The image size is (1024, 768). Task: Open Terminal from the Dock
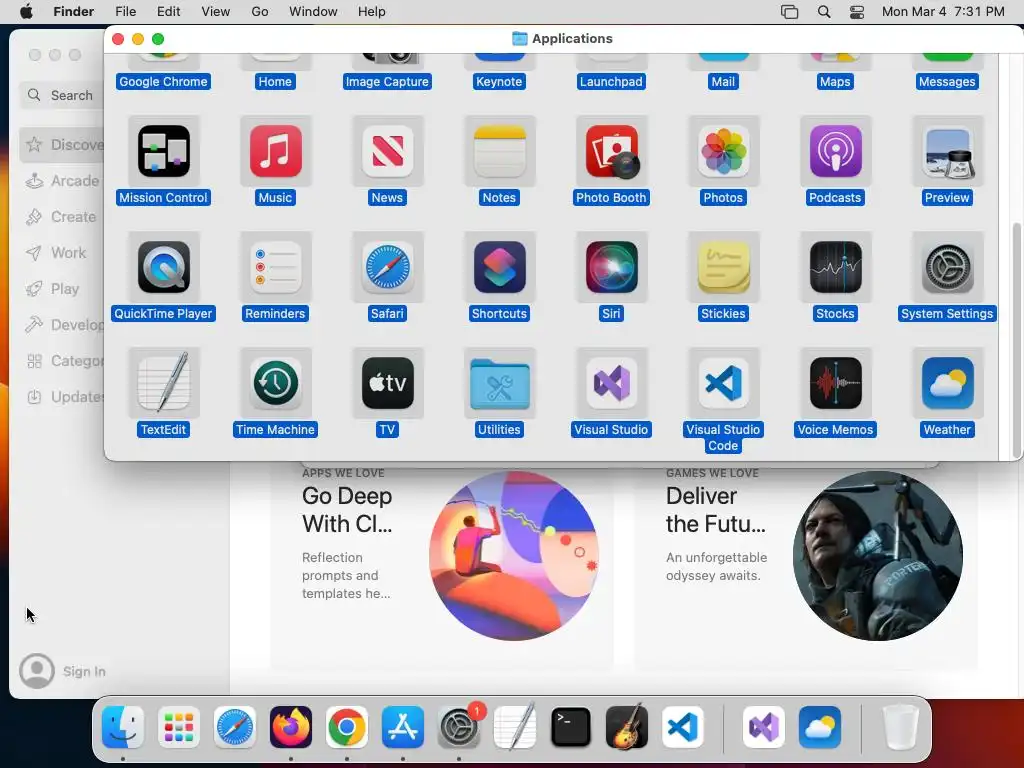pyautogui.click(x=571, y=727)
